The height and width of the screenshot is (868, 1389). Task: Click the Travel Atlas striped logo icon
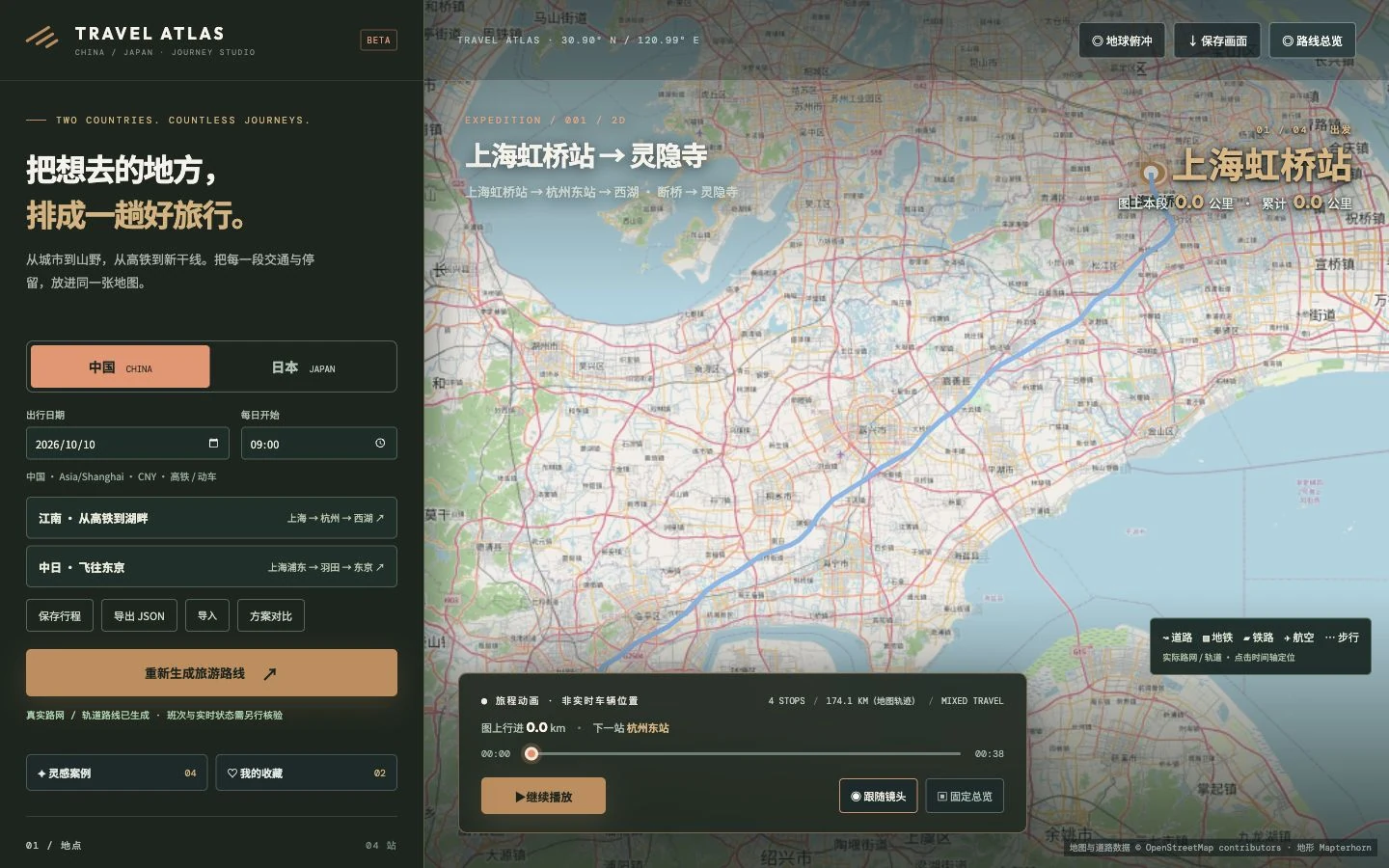[41, 38]
